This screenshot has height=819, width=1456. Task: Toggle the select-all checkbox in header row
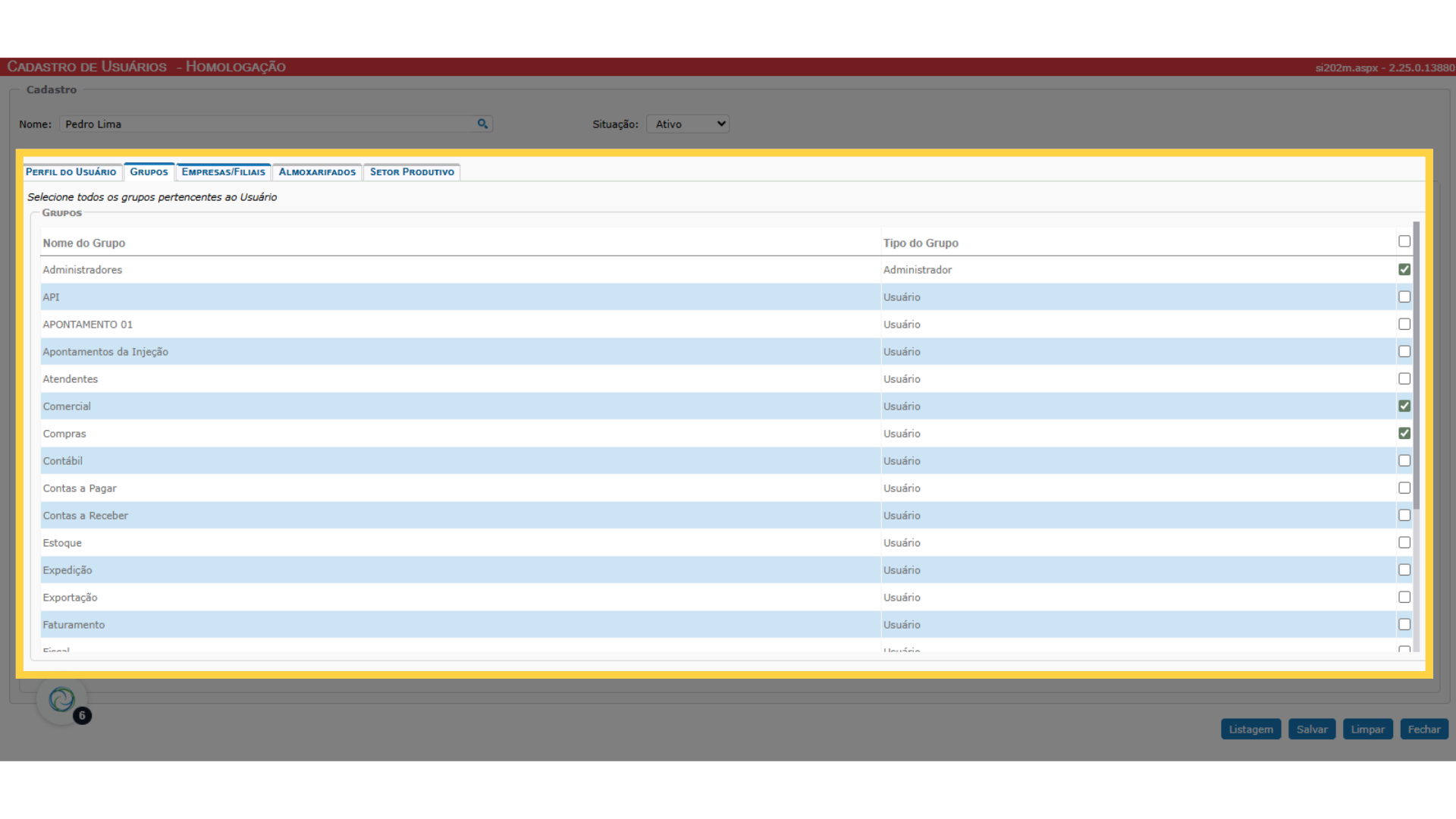(x=1404, y=241)
